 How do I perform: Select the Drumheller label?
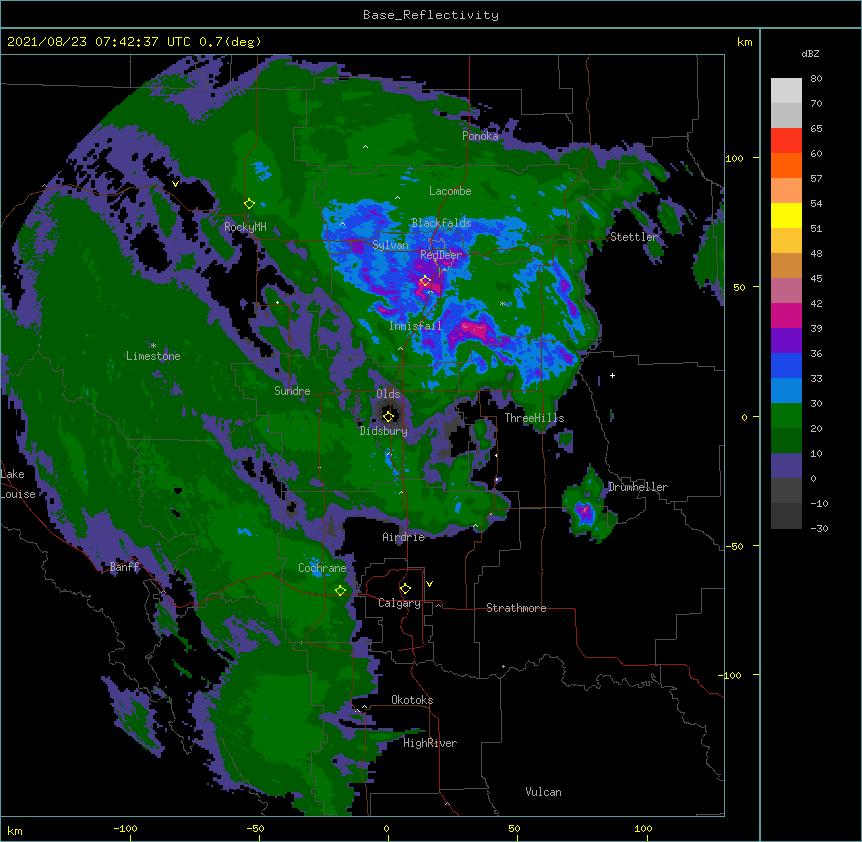(x=638, y=487)
